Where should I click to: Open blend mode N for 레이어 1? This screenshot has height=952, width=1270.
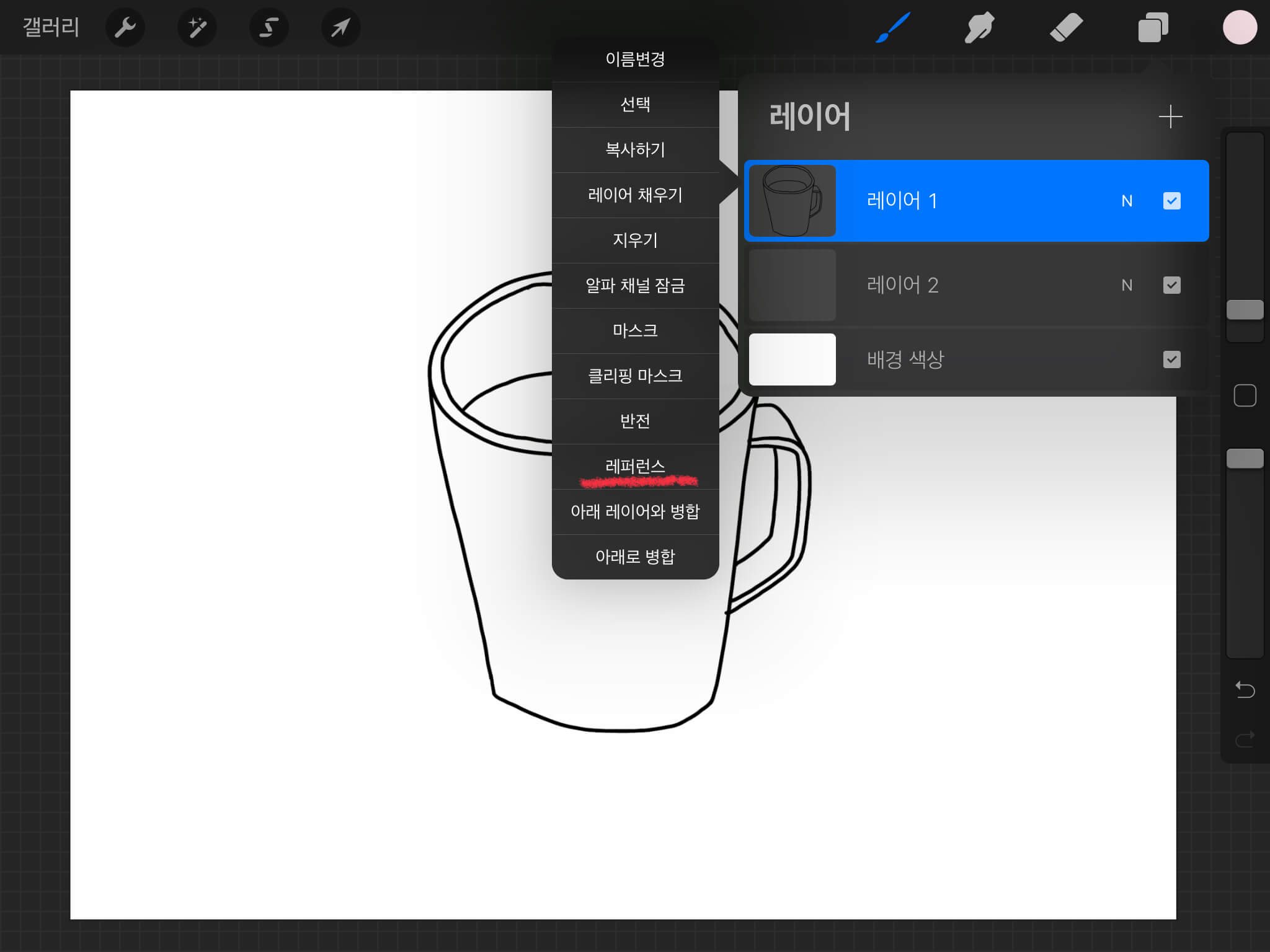tap(1127, 201)
